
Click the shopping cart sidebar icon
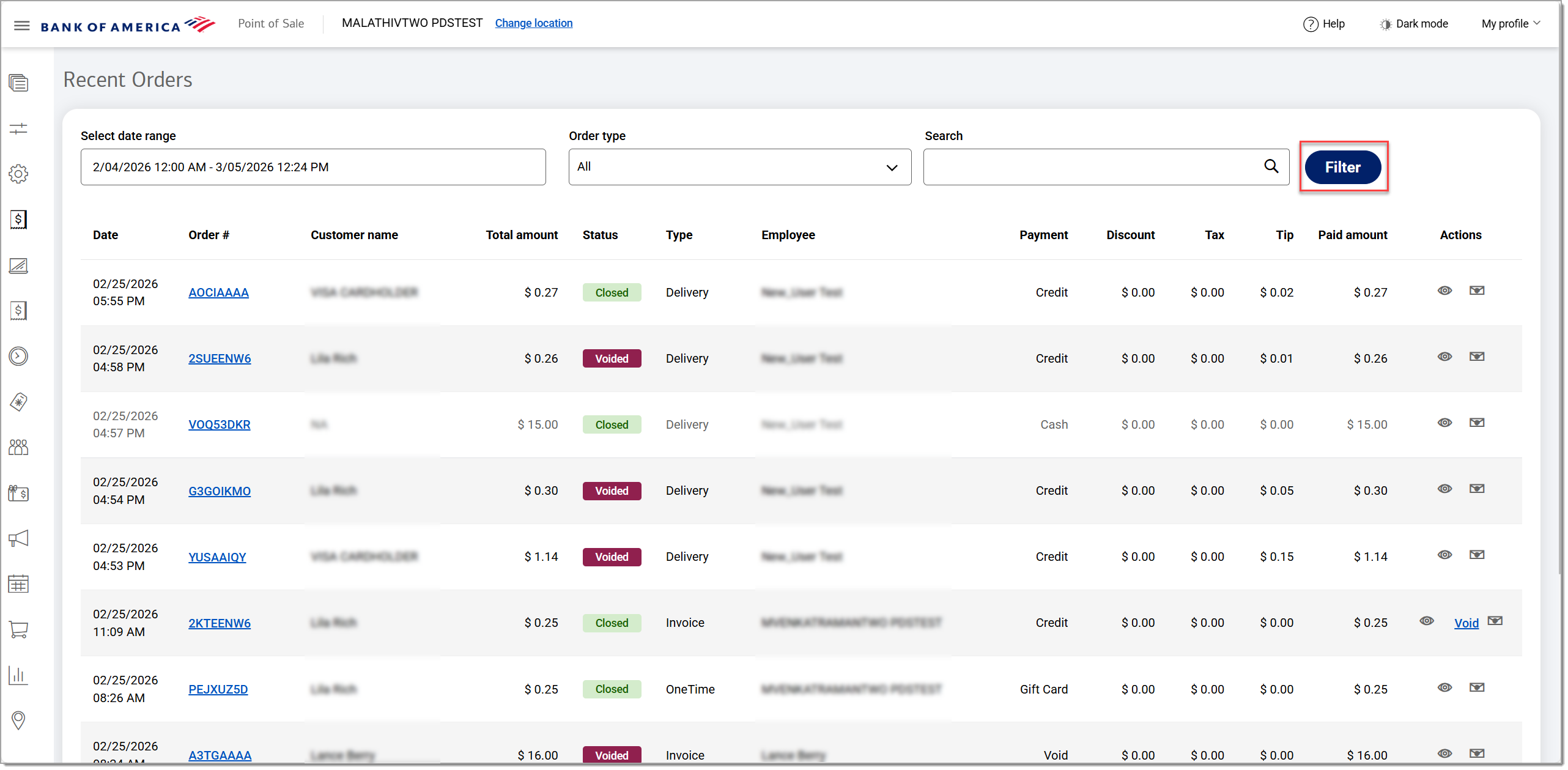[18, 630]
